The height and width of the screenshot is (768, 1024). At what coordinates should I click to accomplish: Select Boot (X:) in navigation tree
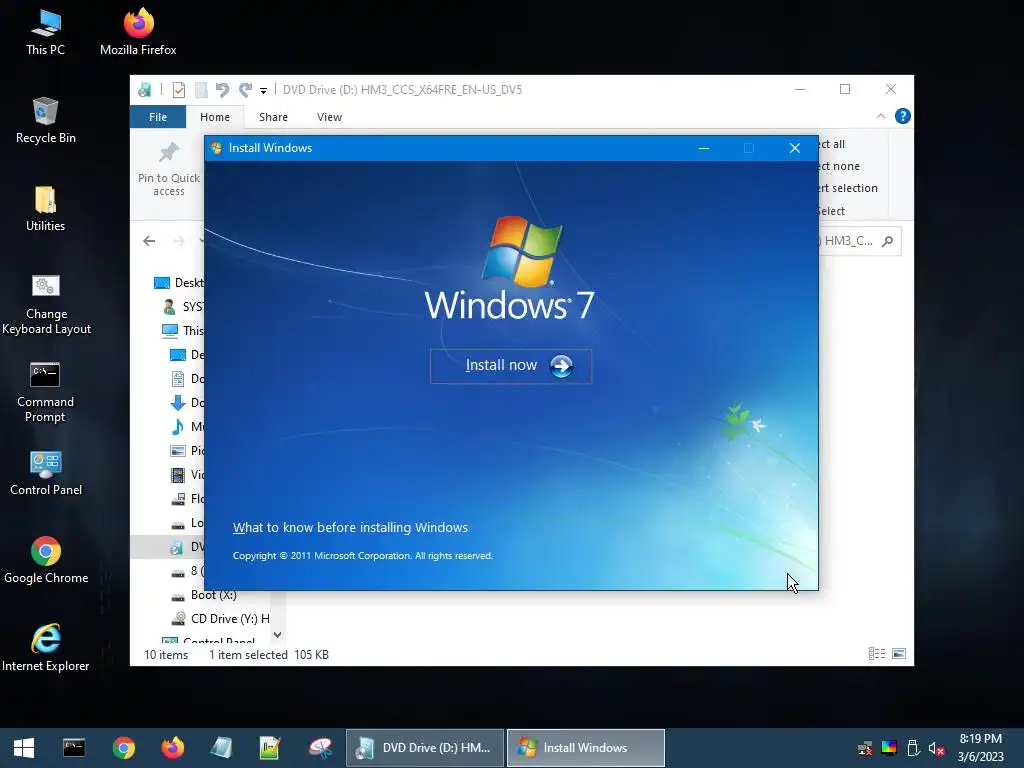(x=204, y=595)
